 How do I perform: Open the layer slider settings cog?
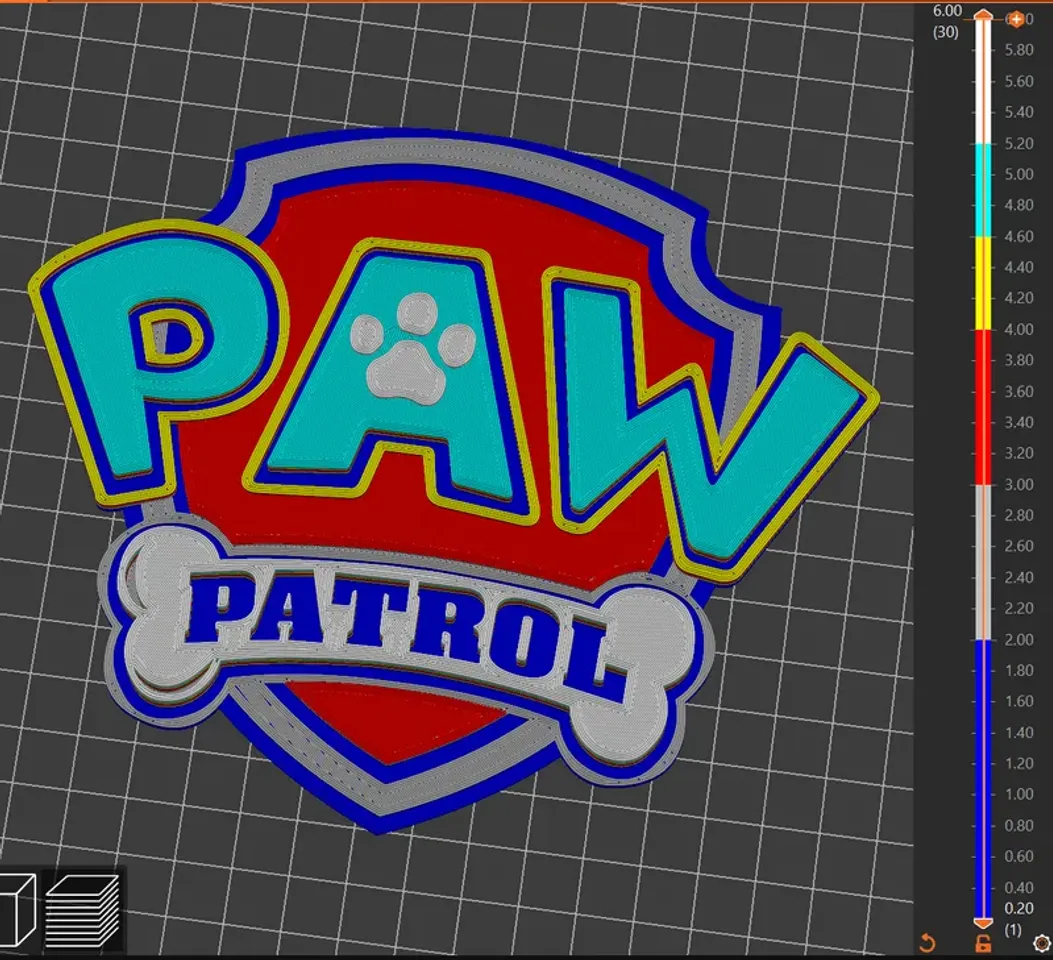pyautogui.click(x=1040, y=942)
